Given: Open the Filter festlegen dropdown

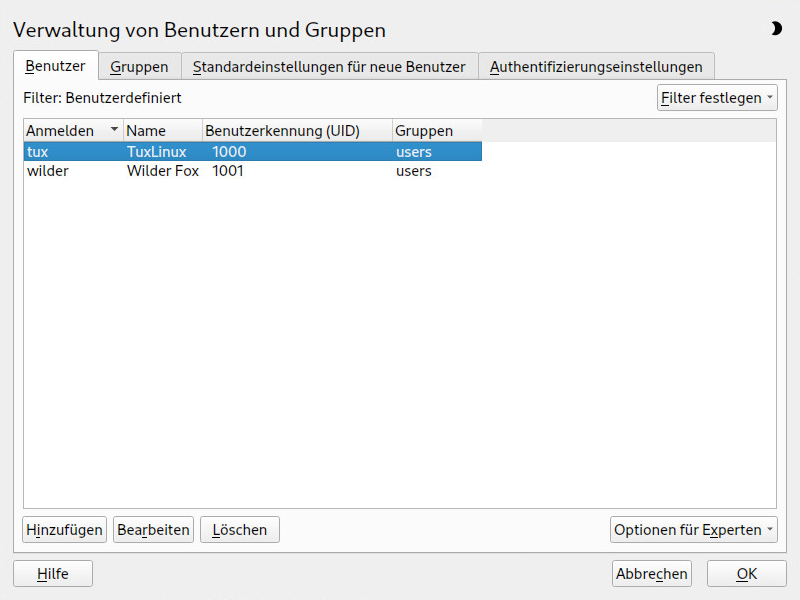Looking at the screenshot, I should coord(717,97).
